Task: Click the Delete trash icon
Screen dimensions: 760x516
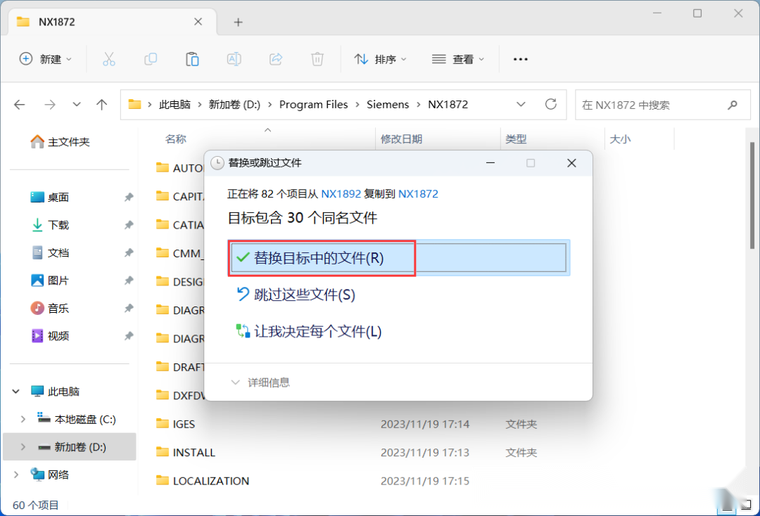Action: coord(317,59)
